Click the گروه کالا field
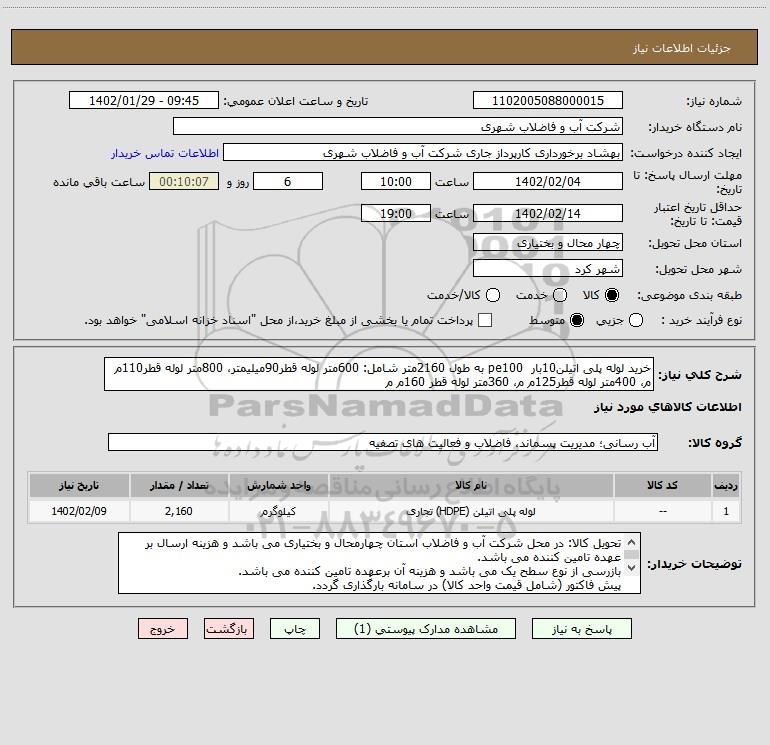This screenshot has width=770, height=745. [383, 442]
